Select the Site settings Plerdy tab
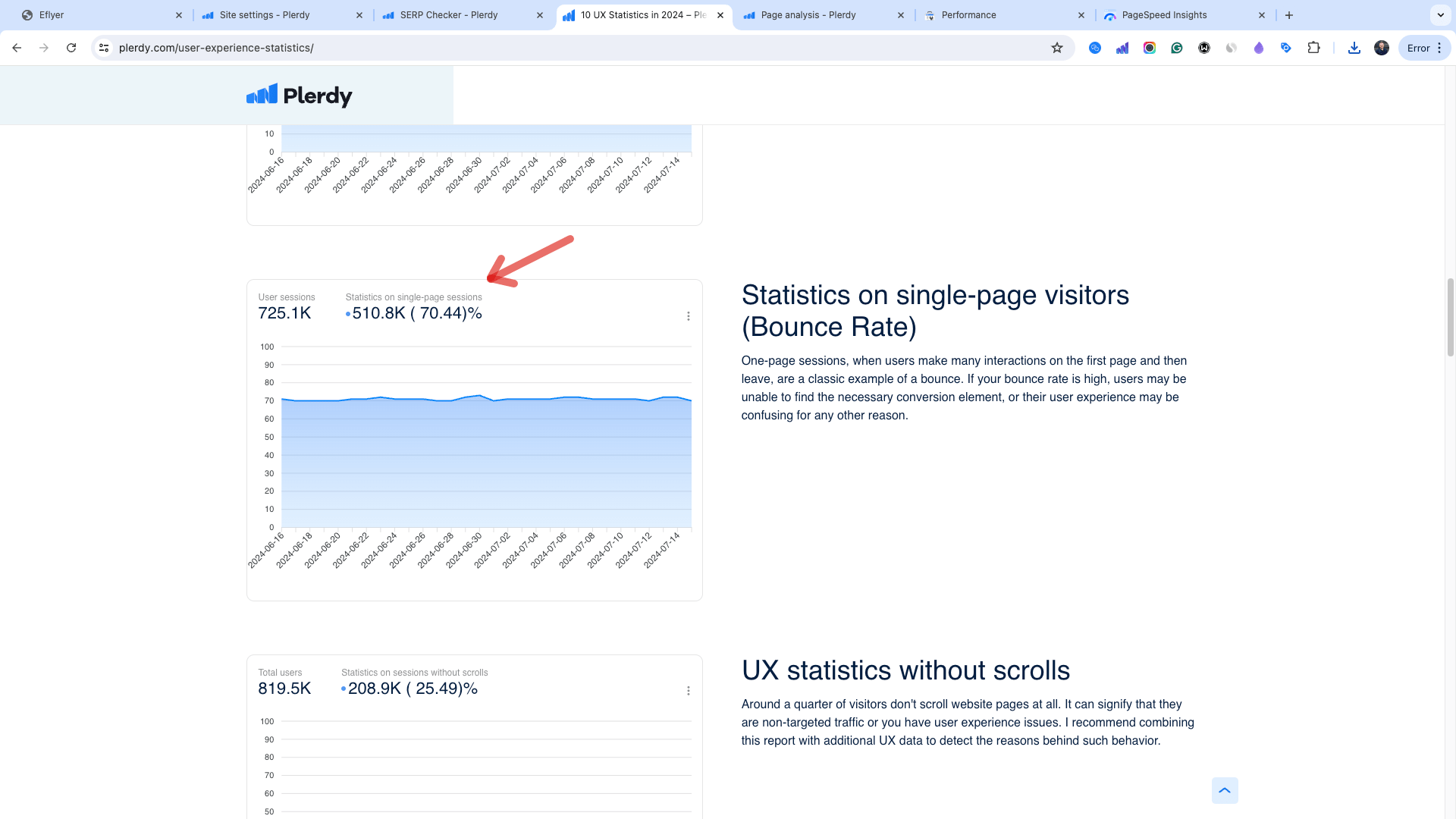 pyautogui.click(x=265, y=15)
